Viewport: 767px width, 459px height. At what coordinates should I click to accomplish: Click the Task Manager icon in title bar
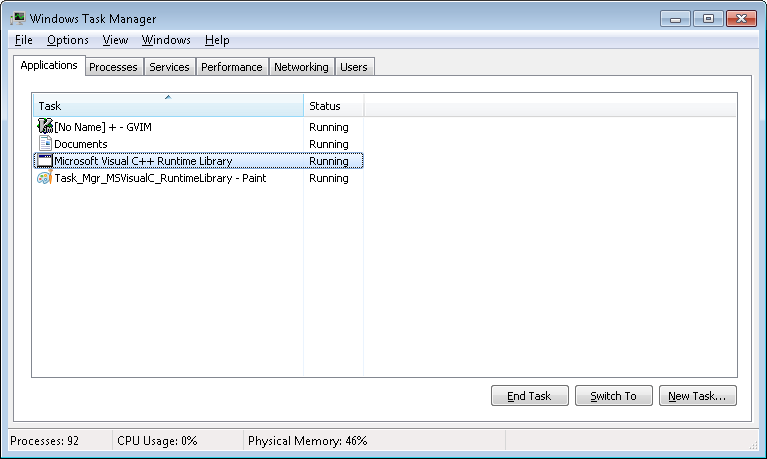click(18, 19)
